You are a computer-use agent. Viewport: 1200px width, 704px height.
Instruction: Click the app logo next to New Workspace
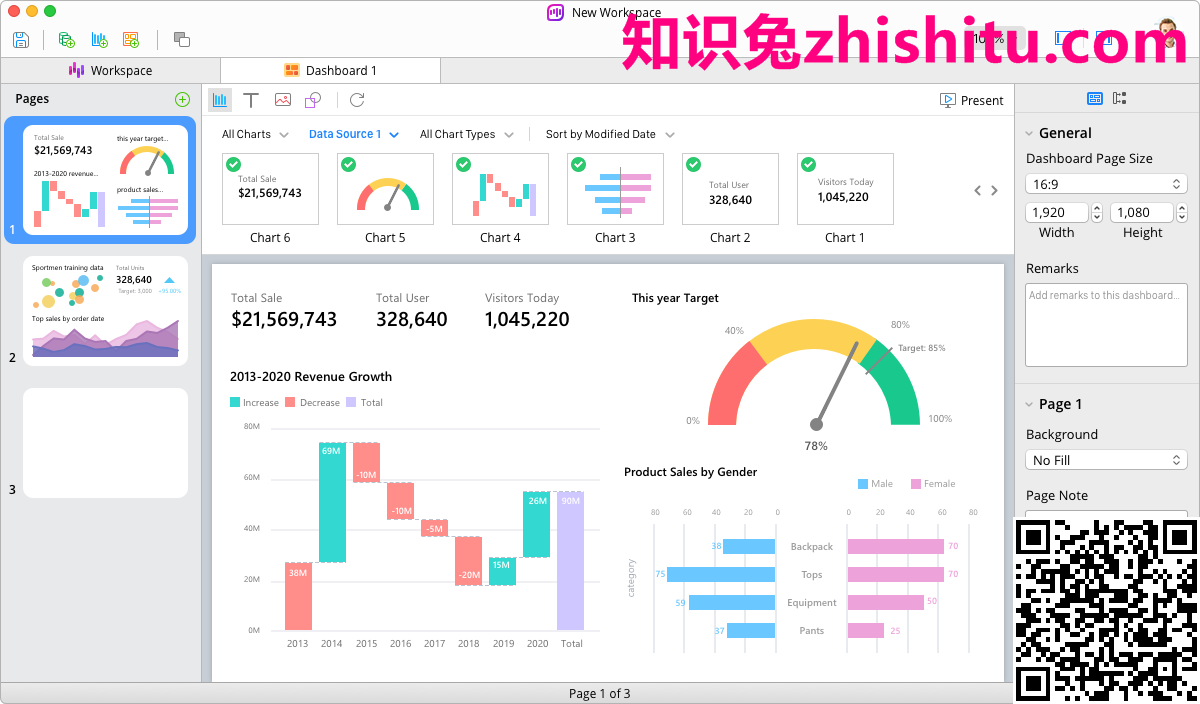pyautogui.click(x=556, y=13)
